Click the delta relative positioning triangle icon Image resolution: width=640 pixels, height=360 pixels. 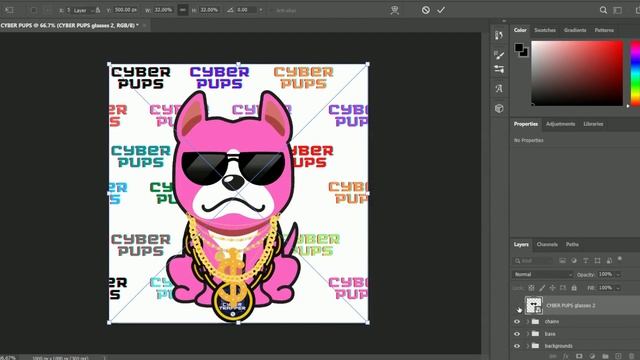point(98,10)
